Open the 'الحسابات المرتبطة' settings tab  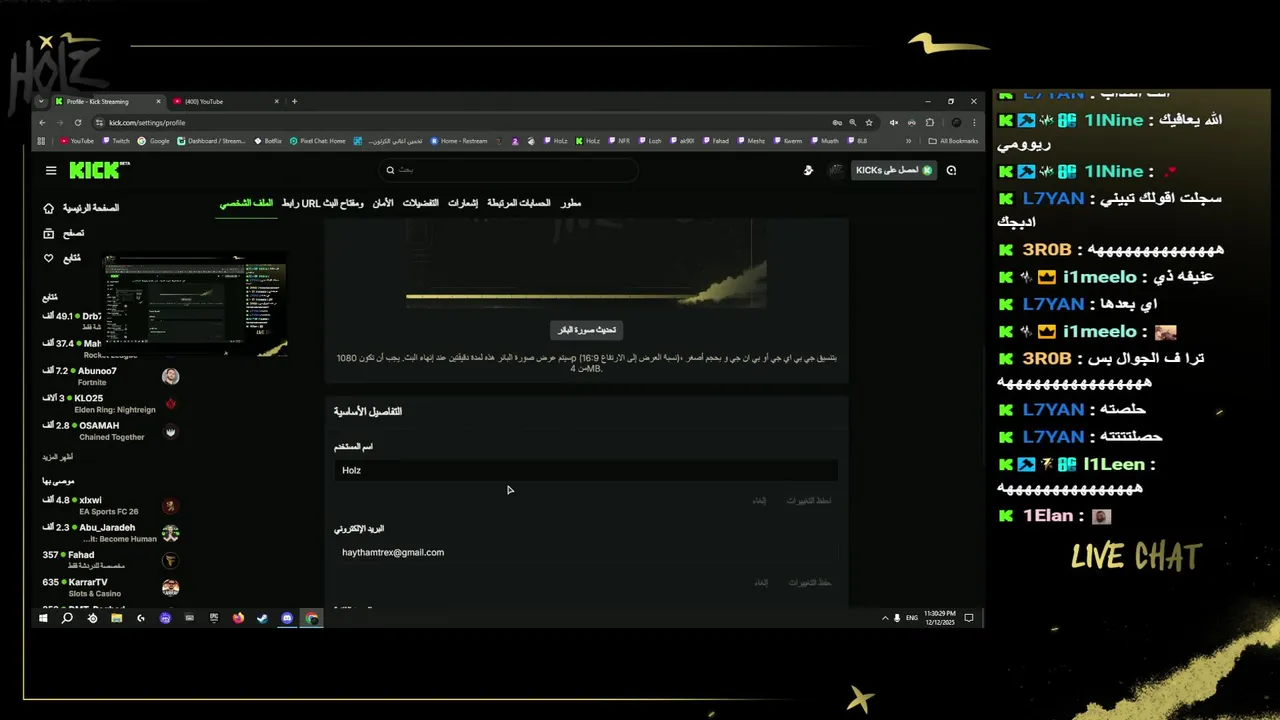(518, 203)
